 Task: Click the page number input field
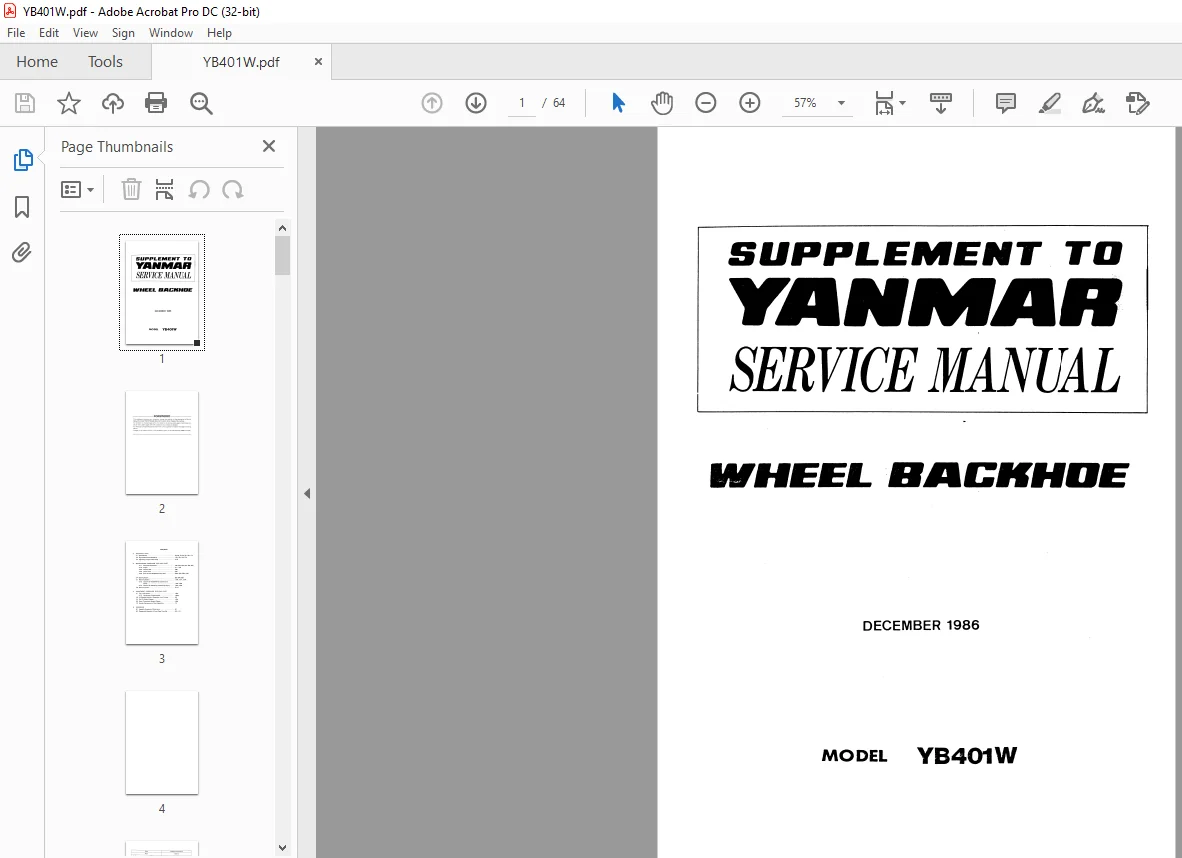[522, 103]
